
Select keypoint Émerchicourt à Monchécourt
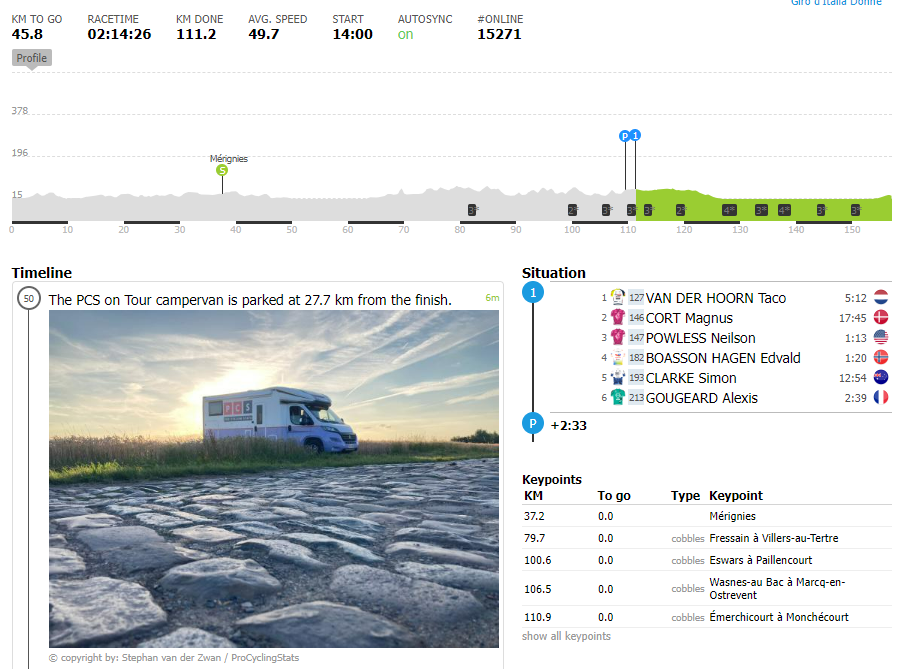707,617
